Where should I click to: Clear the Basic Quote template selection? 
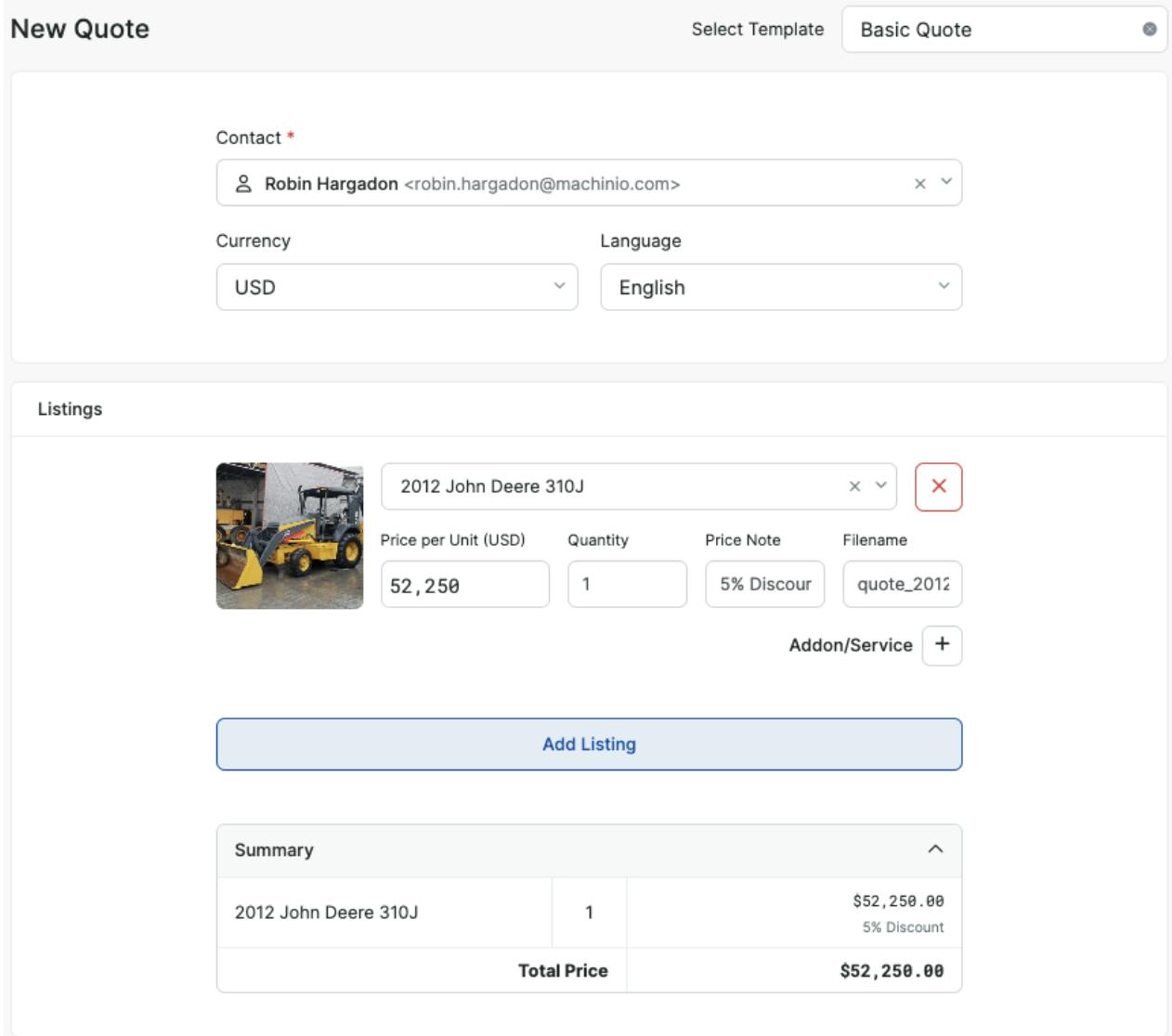pyautogui.click(x=1149, y=29)
